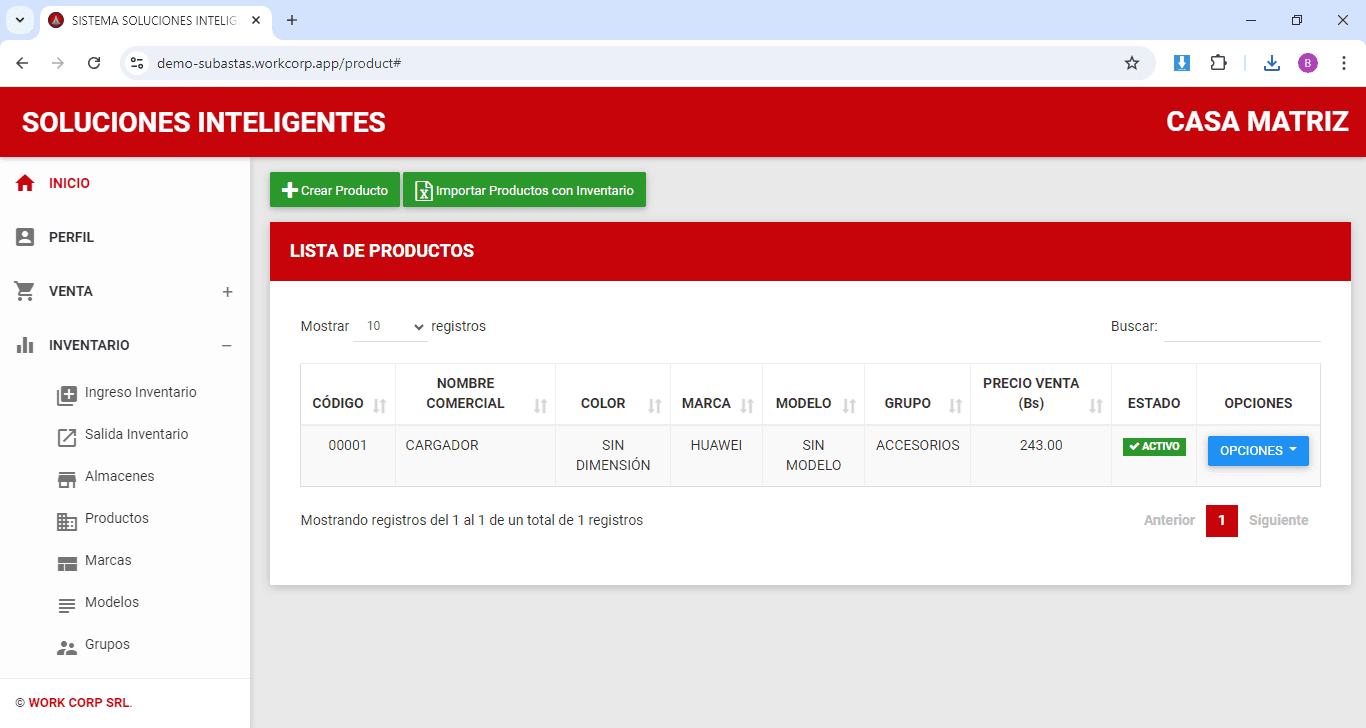Click the Modelos lines icon
Viewport: 1366px width, 728px height.
67,605
